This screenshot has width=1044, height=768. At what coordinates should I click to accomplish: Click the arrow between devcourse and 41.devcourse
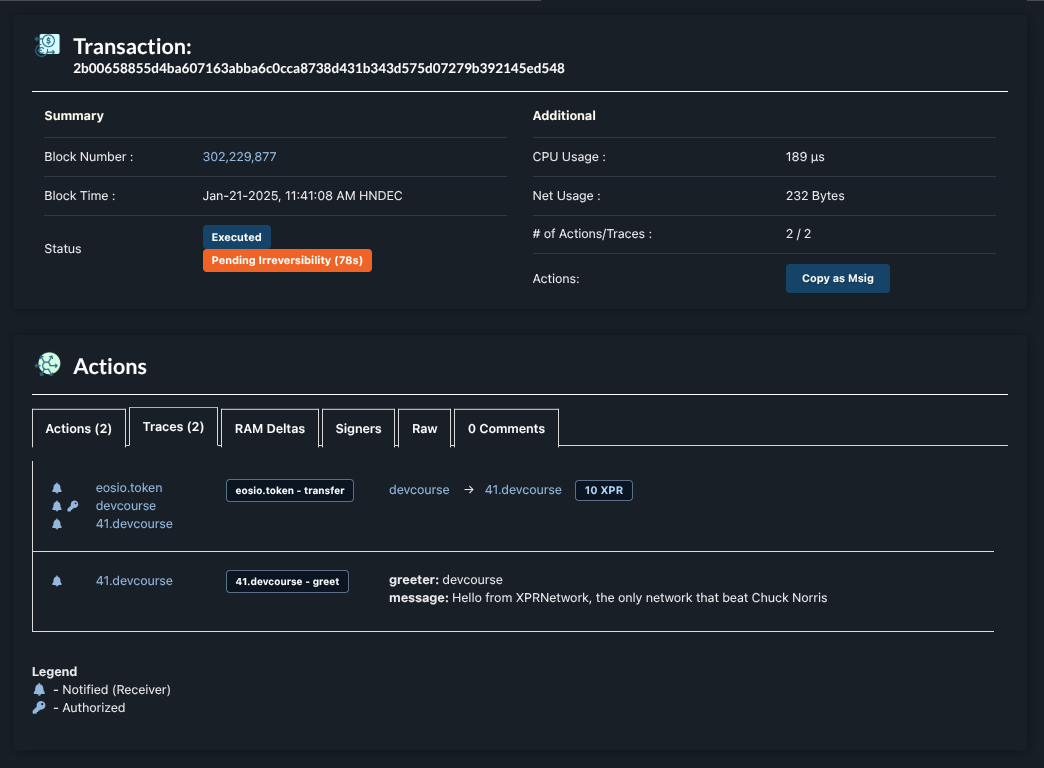click(x=470, y=490)
